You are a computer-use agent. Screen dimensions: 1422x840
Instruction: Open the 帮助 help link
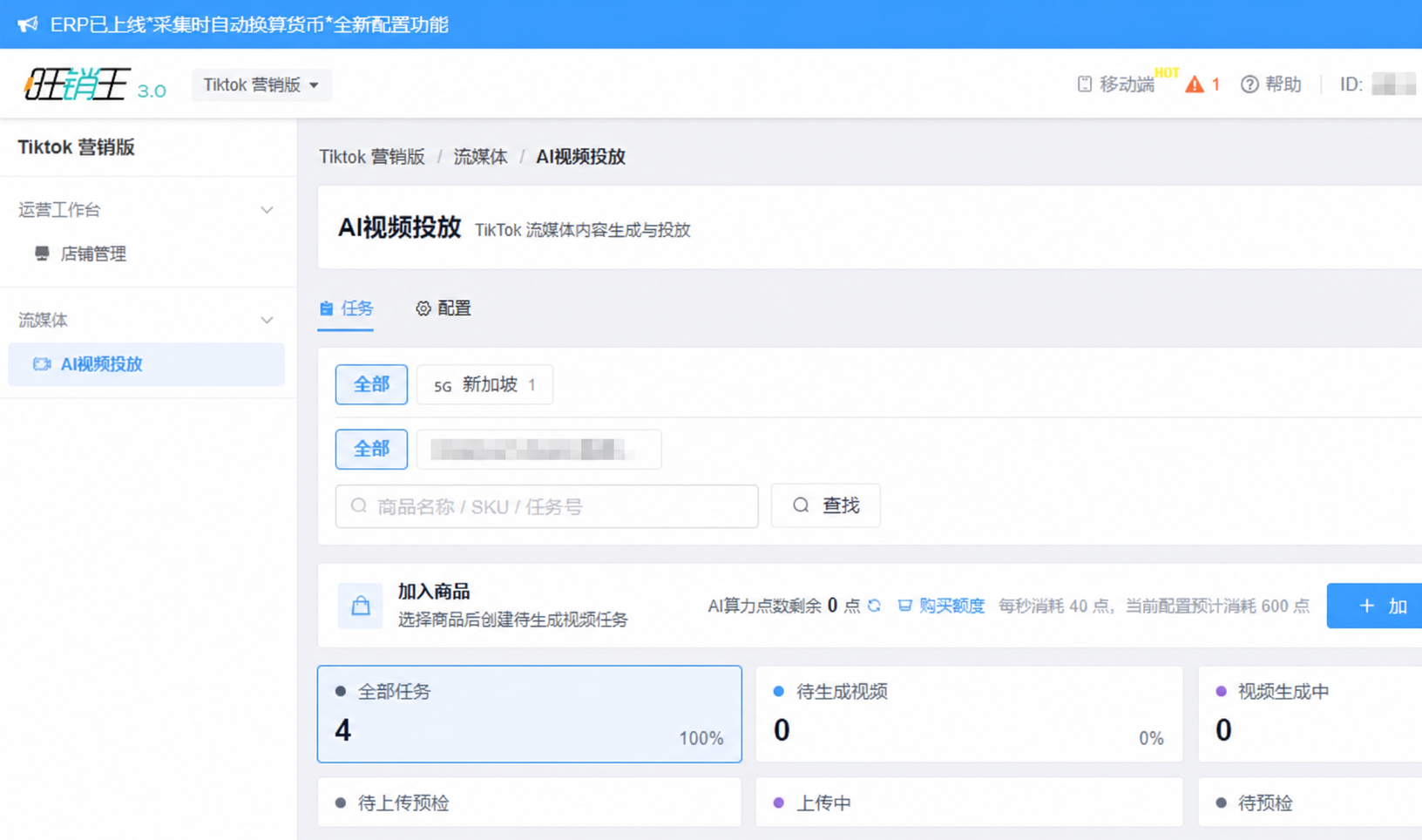coord(1283,85)
